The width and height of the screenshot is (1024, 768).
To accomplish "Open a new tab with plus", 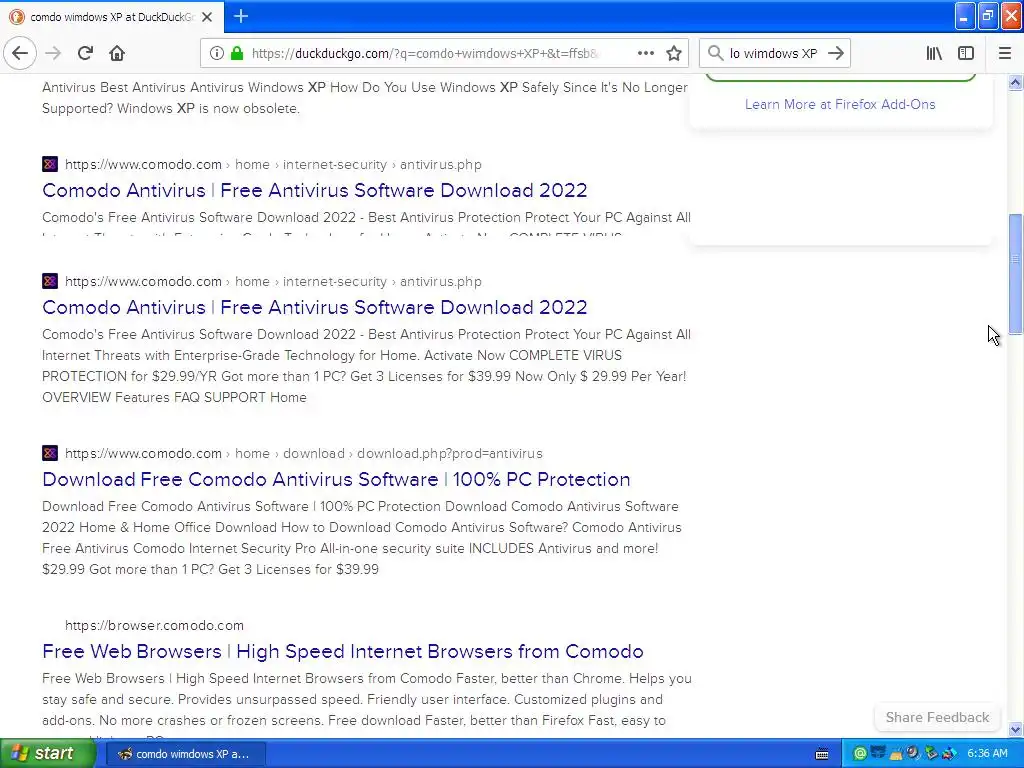I will tap(240, 16).
